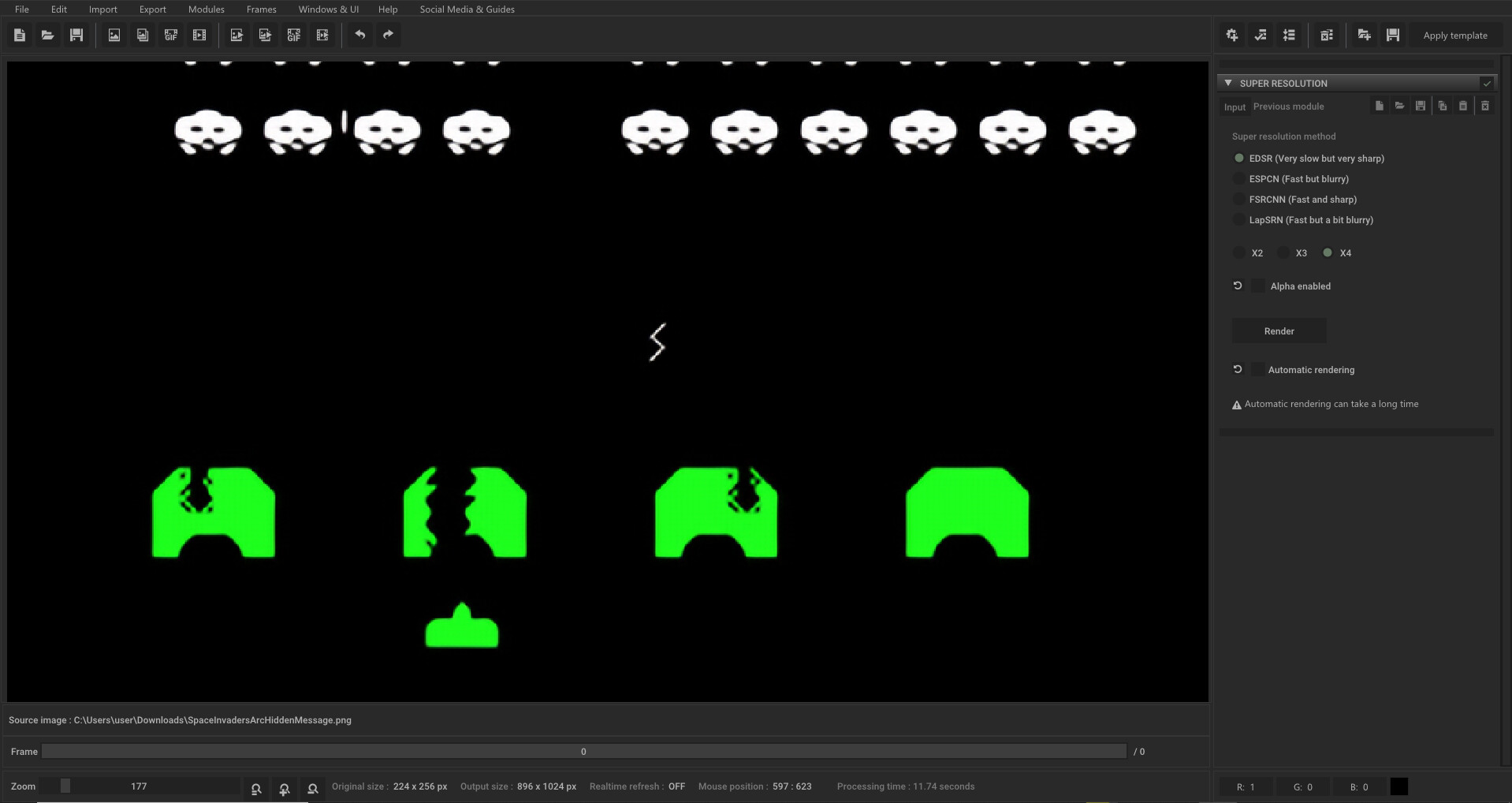The image size is (1512, 803).
Task: Select the FSRCNN (Fast and sharp) method
Action: pos(1239,199)
